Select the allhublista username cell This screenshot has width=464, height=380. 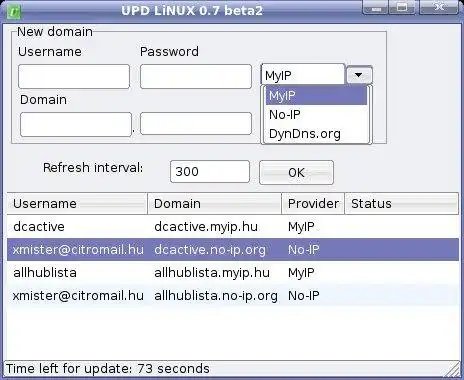coord(45,273)
